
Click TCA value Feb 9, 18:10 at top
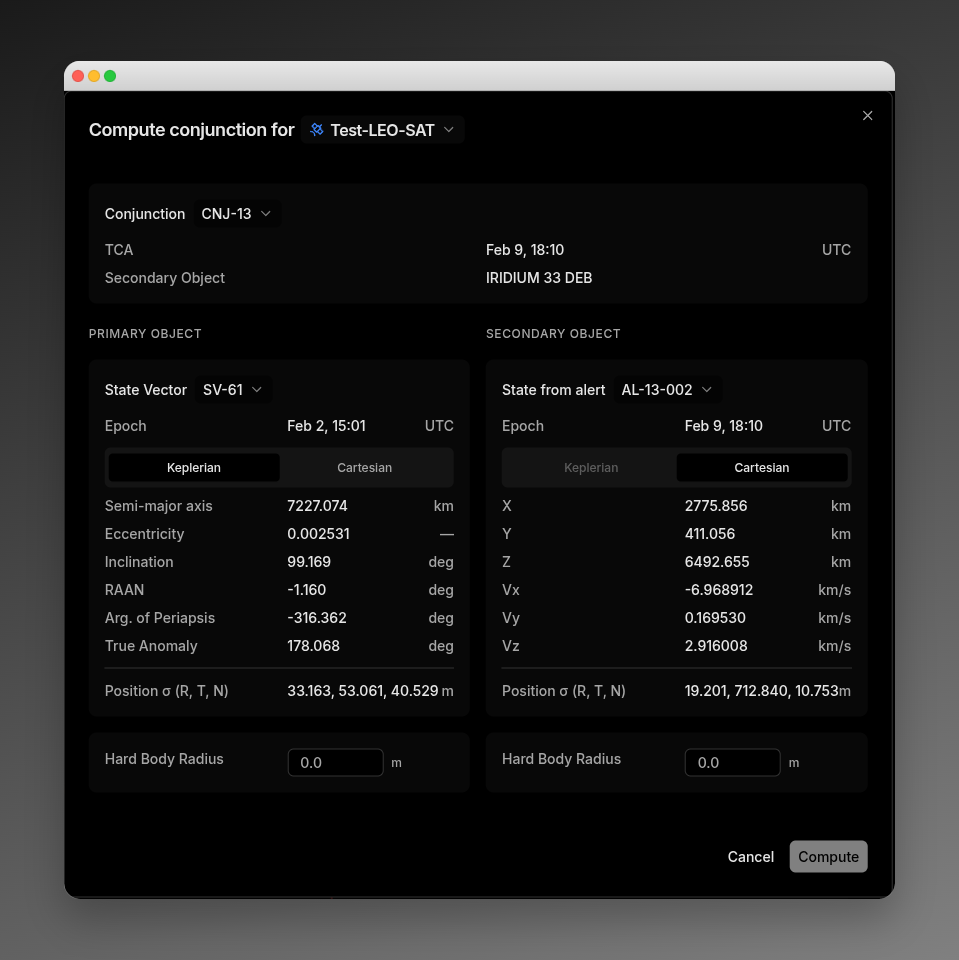pyautogui.click(x=525, y=250)
